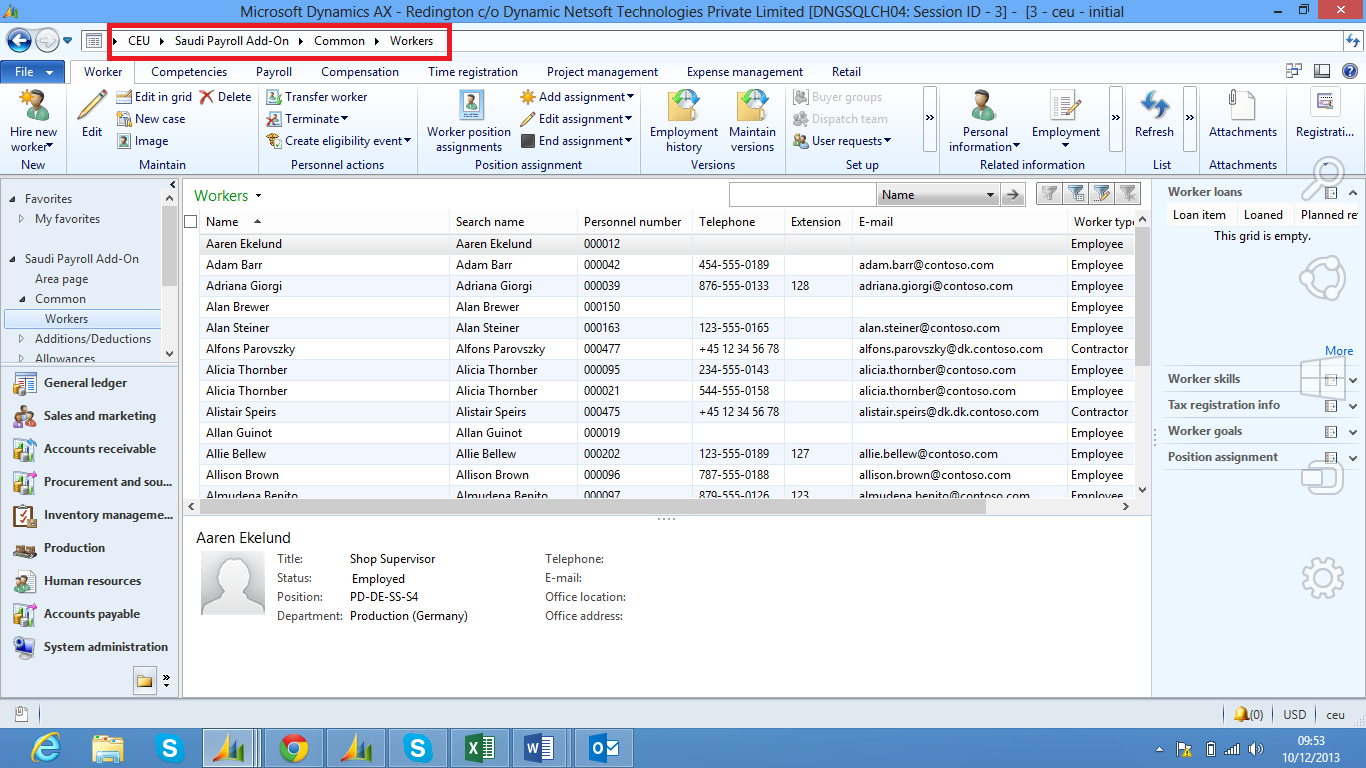This screenshot has height=768, width=1366.
Task: Open Google Chrome from taskbar
Action: point(293,748)
